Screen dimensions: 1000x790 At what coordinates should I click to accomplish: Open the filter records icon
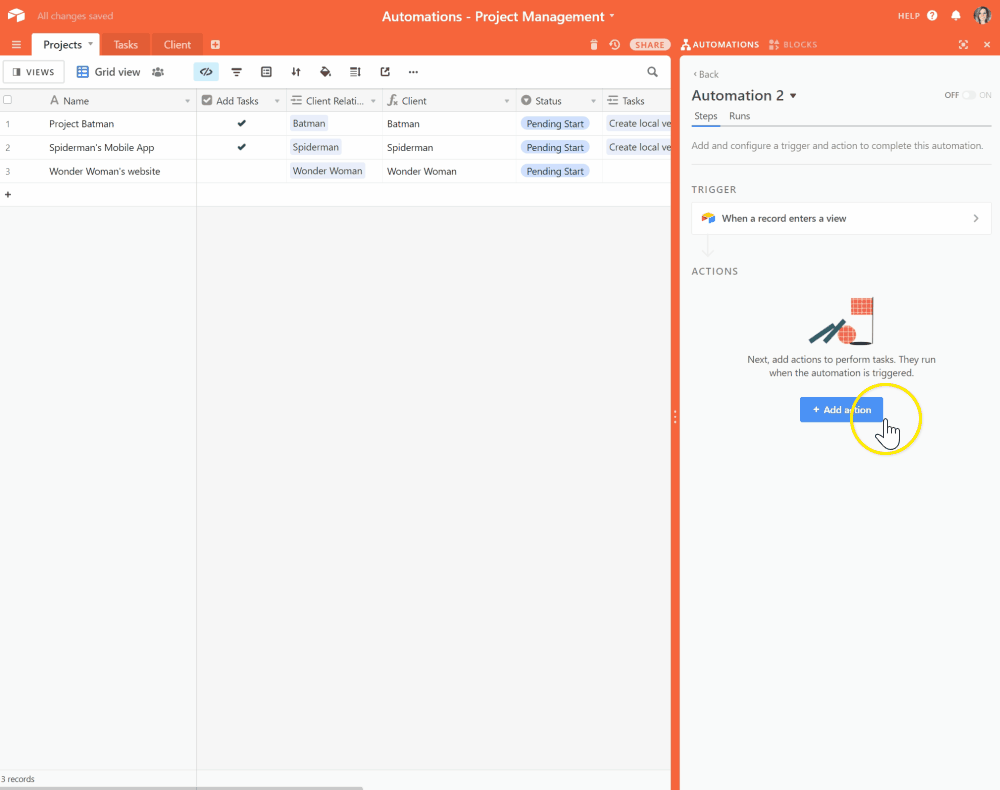point(237,72)
